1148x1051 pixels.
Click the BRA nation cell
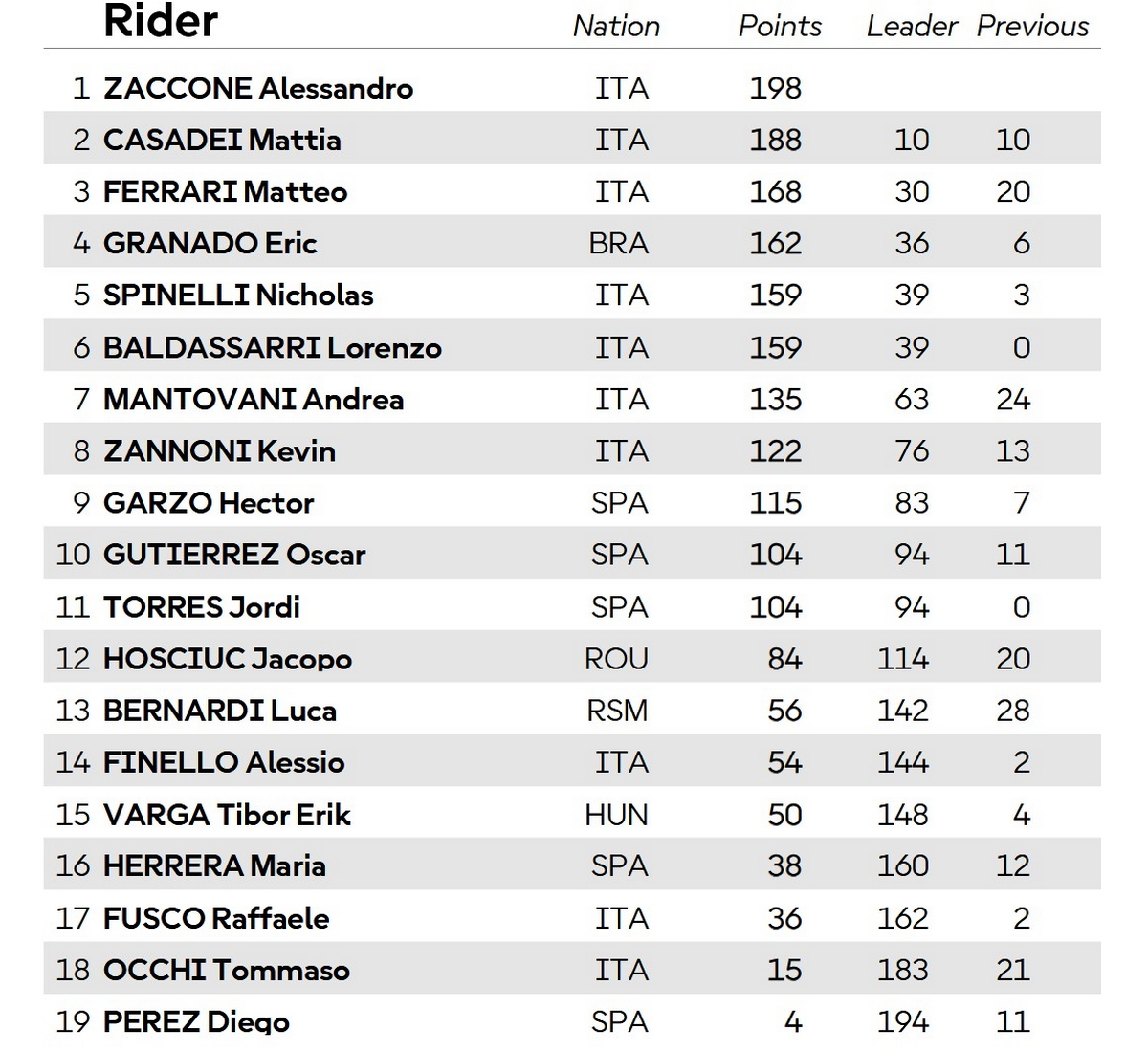click(619, 243)
